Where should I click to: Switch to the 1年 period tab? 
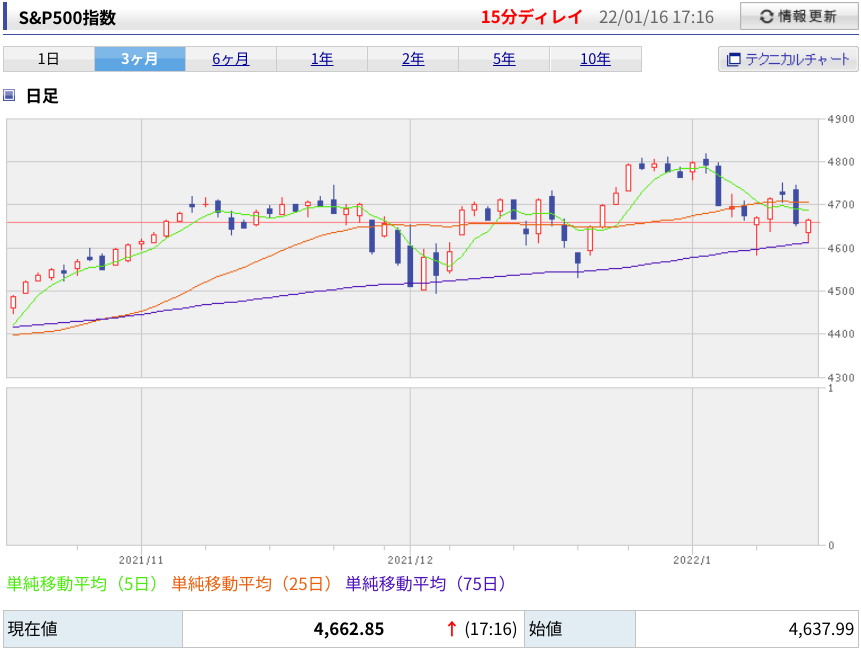tap(322, 59)
